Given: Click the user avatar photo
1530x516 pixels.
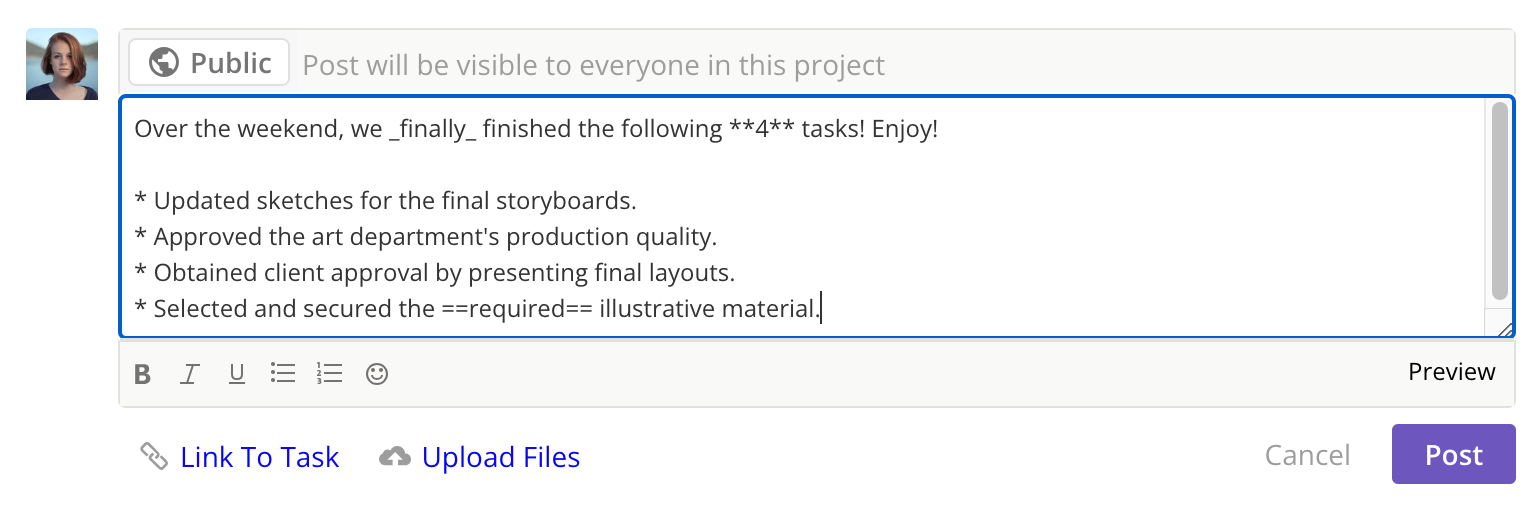Looking at the screenshot, I should 62,64.
